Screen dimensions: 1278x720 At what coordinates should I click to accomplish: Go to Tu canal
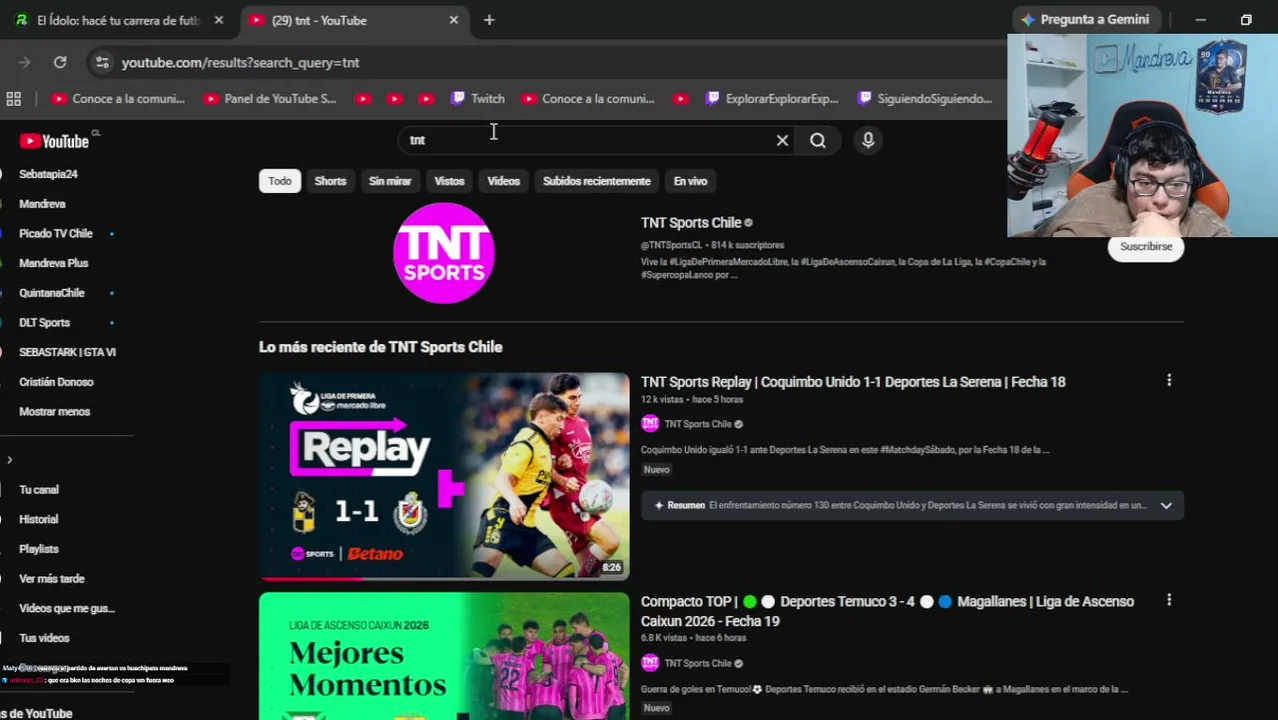(39, 490)
